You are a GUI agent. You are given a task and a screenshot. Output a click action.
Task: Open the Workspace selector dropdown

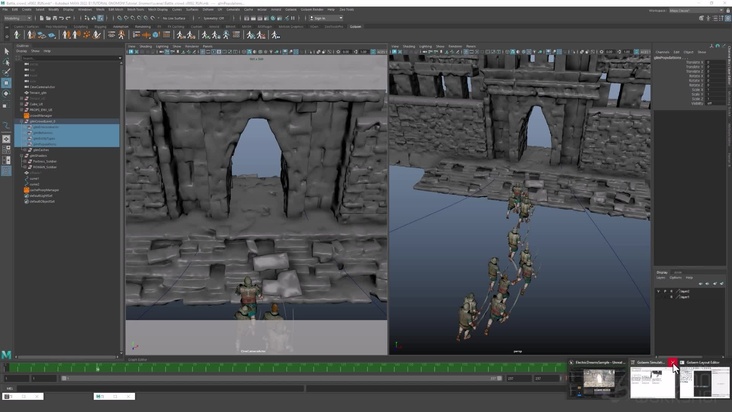click(x=696, y=10)
